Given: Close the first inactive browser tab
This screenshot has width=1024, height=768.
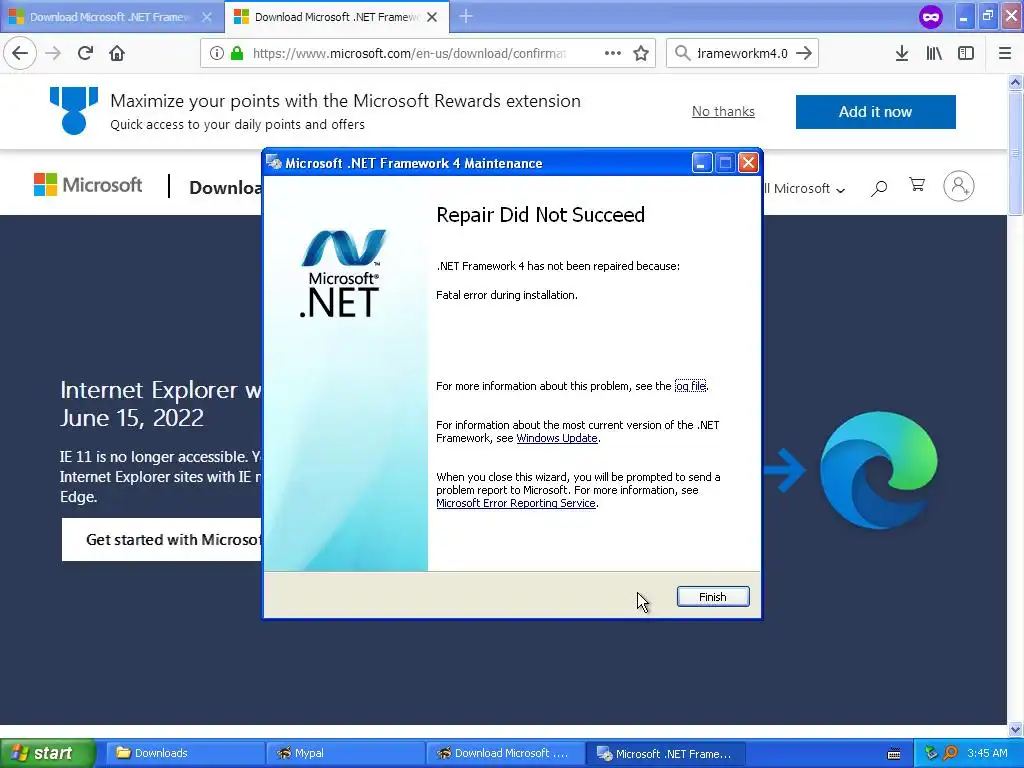Looking at the screenshot, I should click(207, 17).
